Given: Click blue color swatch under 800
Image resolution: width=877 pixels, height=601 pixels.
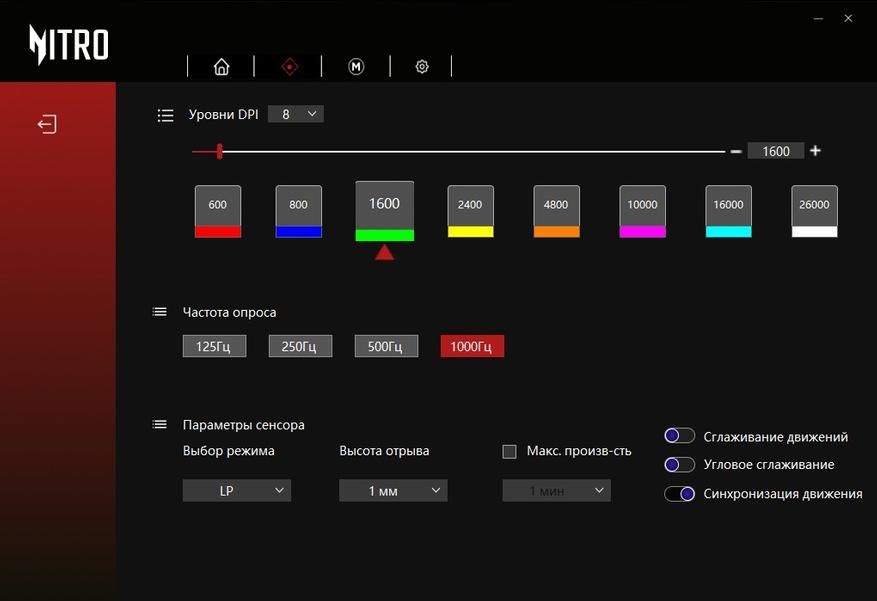Looking at the screenshot, I should click(299, 232).
